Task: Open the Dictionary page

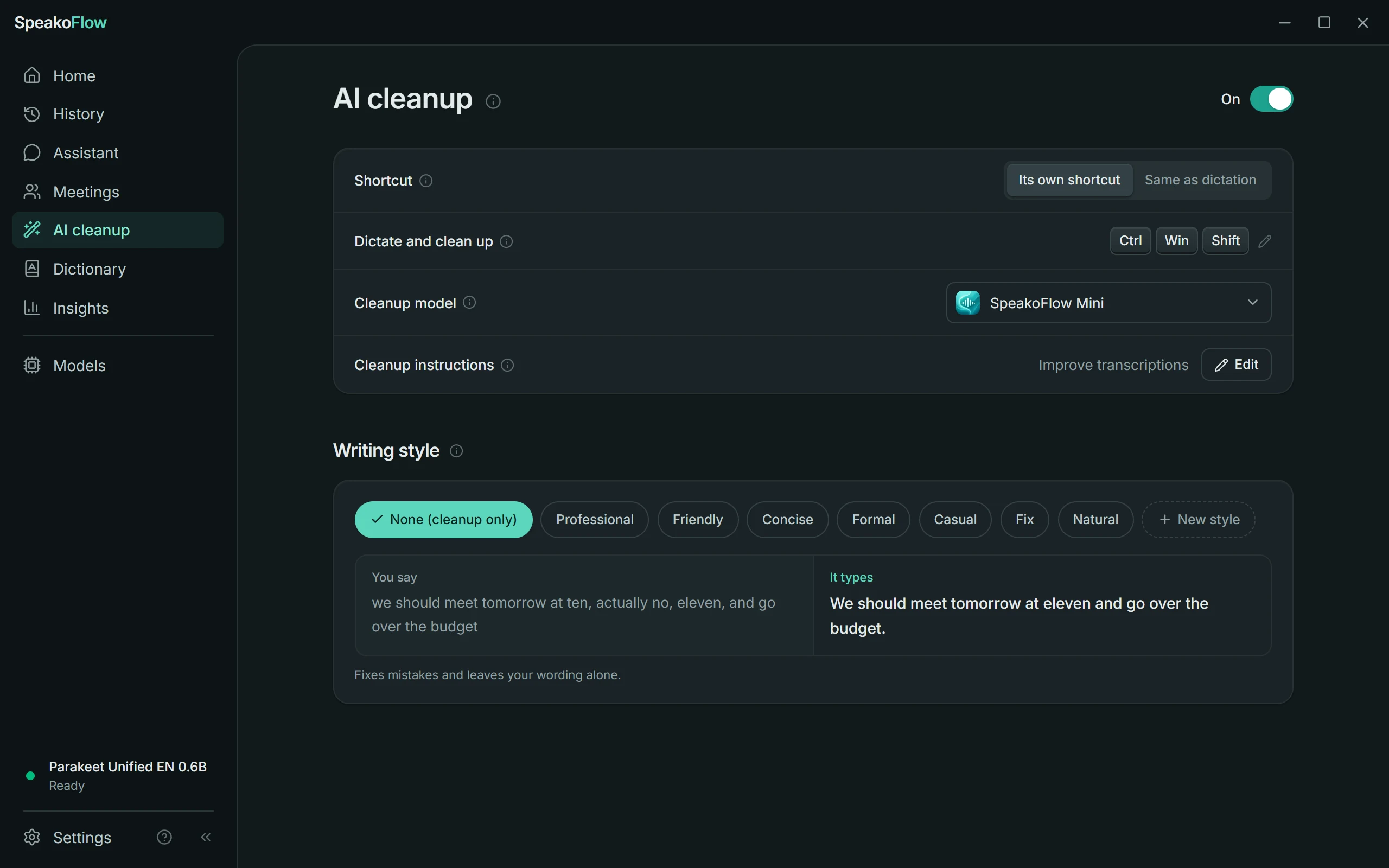Action: tap(117, 269)
